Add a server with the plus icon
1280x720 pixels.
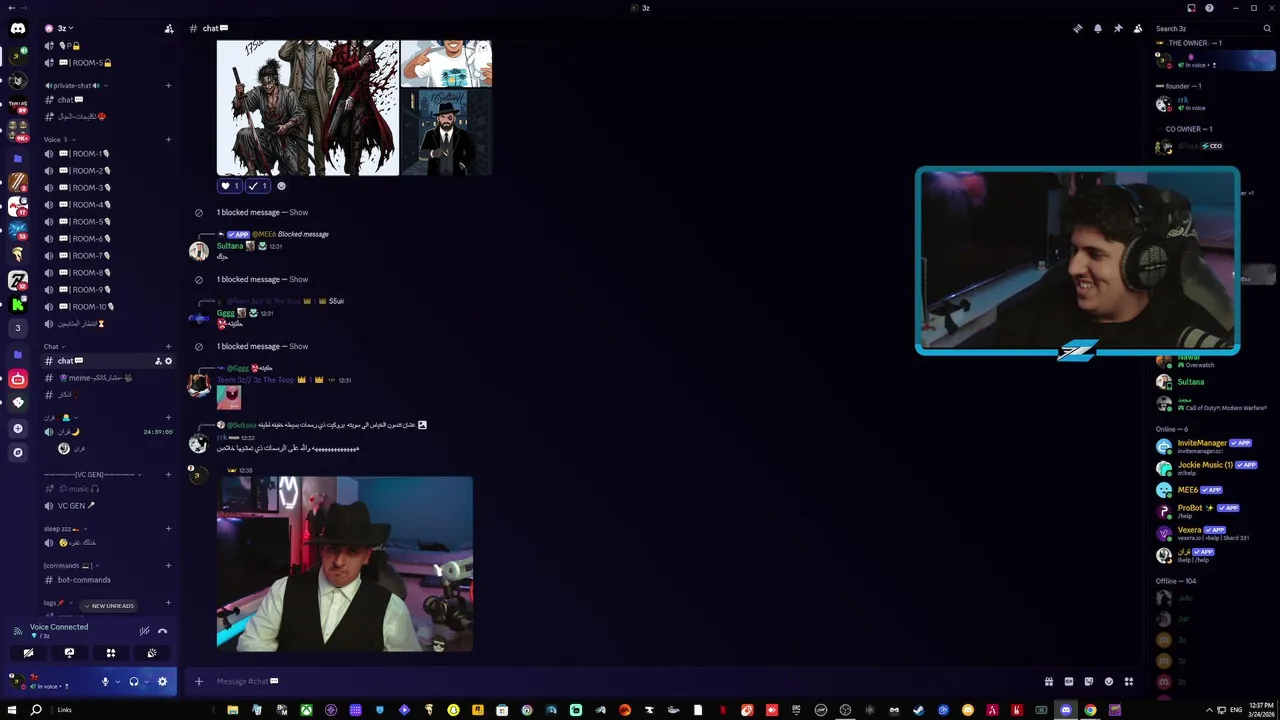pyautogui.click(x=18, y=428)
